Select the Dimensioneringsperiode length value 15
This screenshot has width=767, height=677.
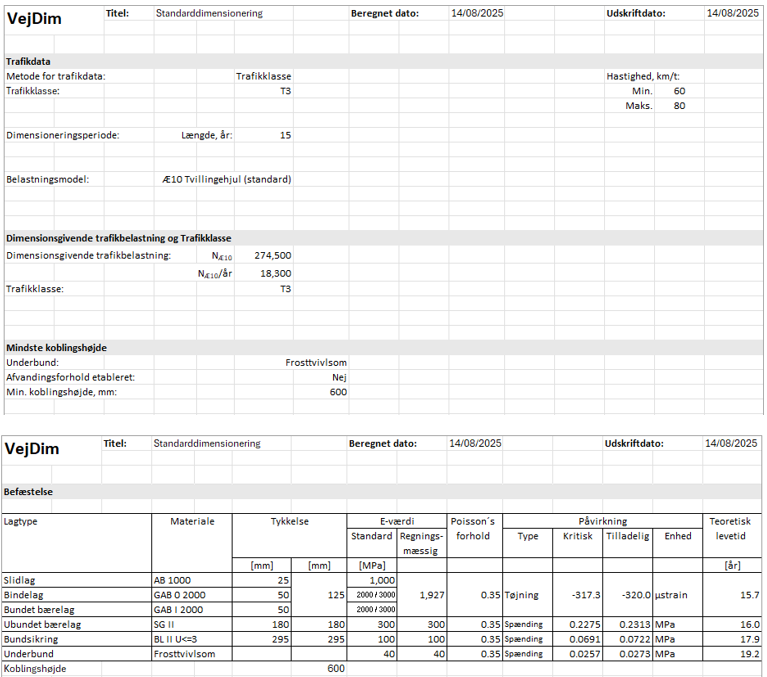(x=285, y=135)
